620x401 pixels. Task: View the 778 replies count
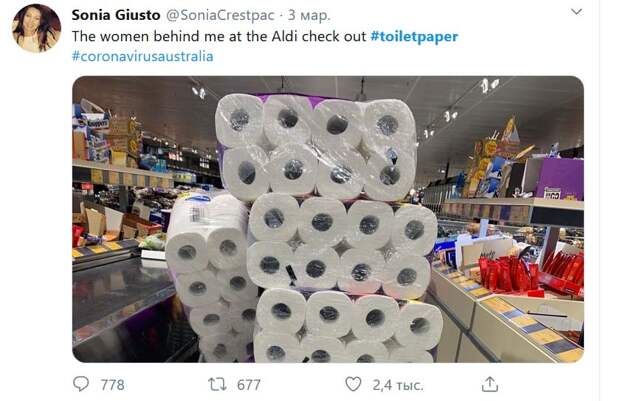[x=112, y=385]
